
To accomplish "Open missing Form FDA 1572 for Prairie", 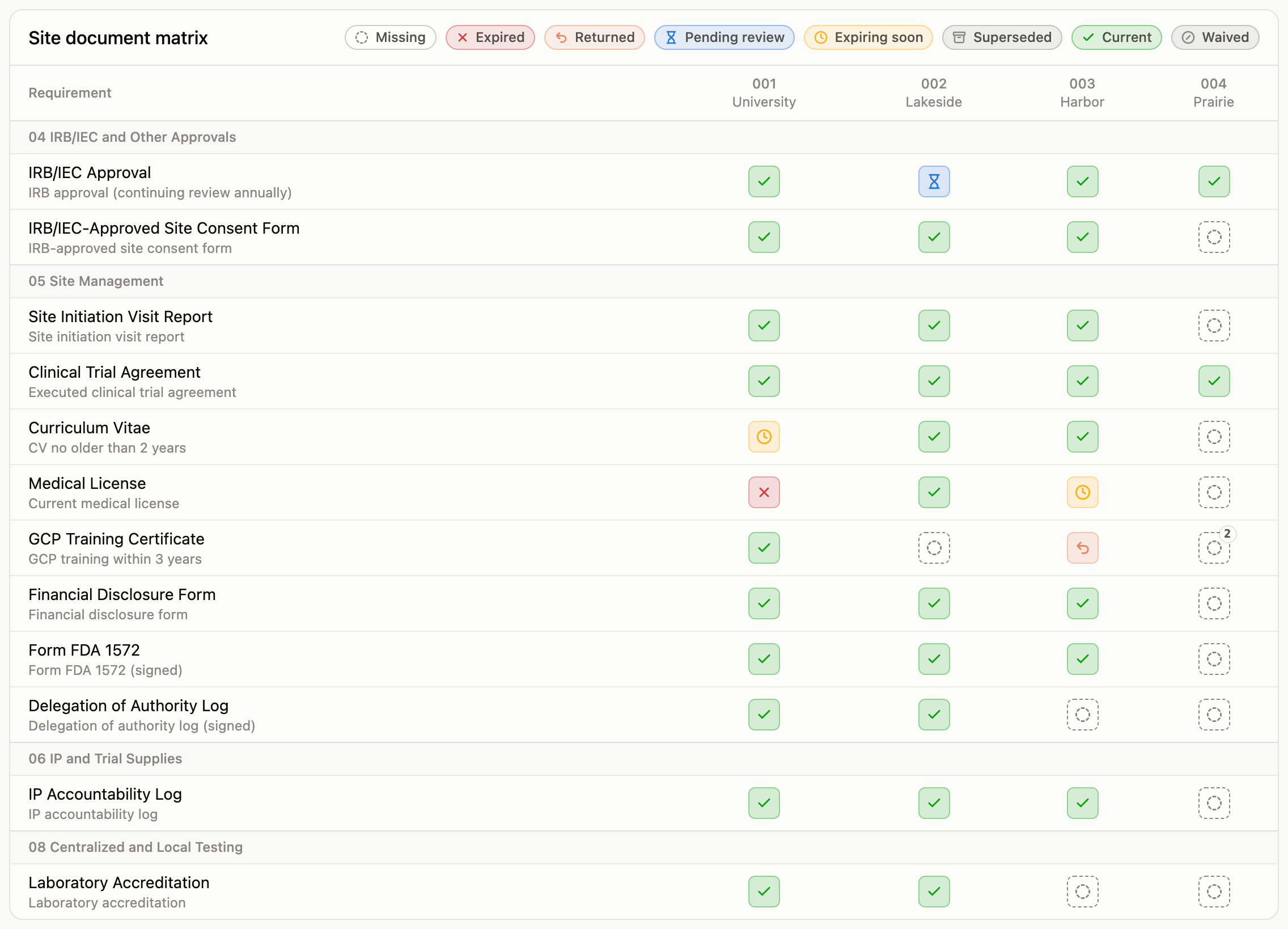I will click(1214, 660).
